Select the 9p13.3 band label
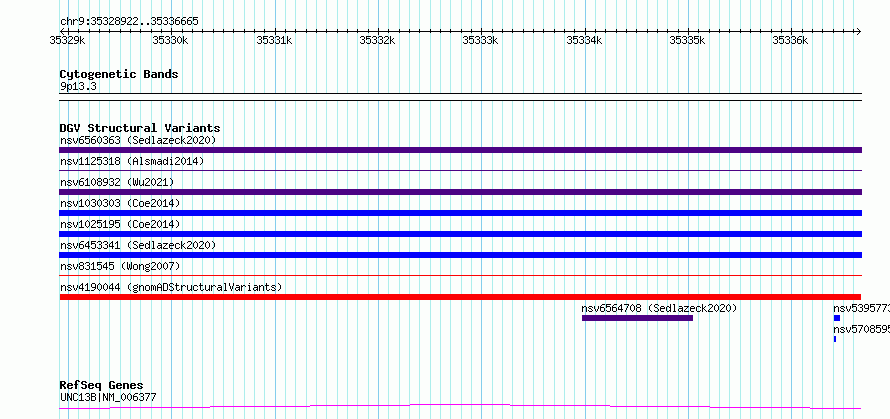 tap(78, 86)
